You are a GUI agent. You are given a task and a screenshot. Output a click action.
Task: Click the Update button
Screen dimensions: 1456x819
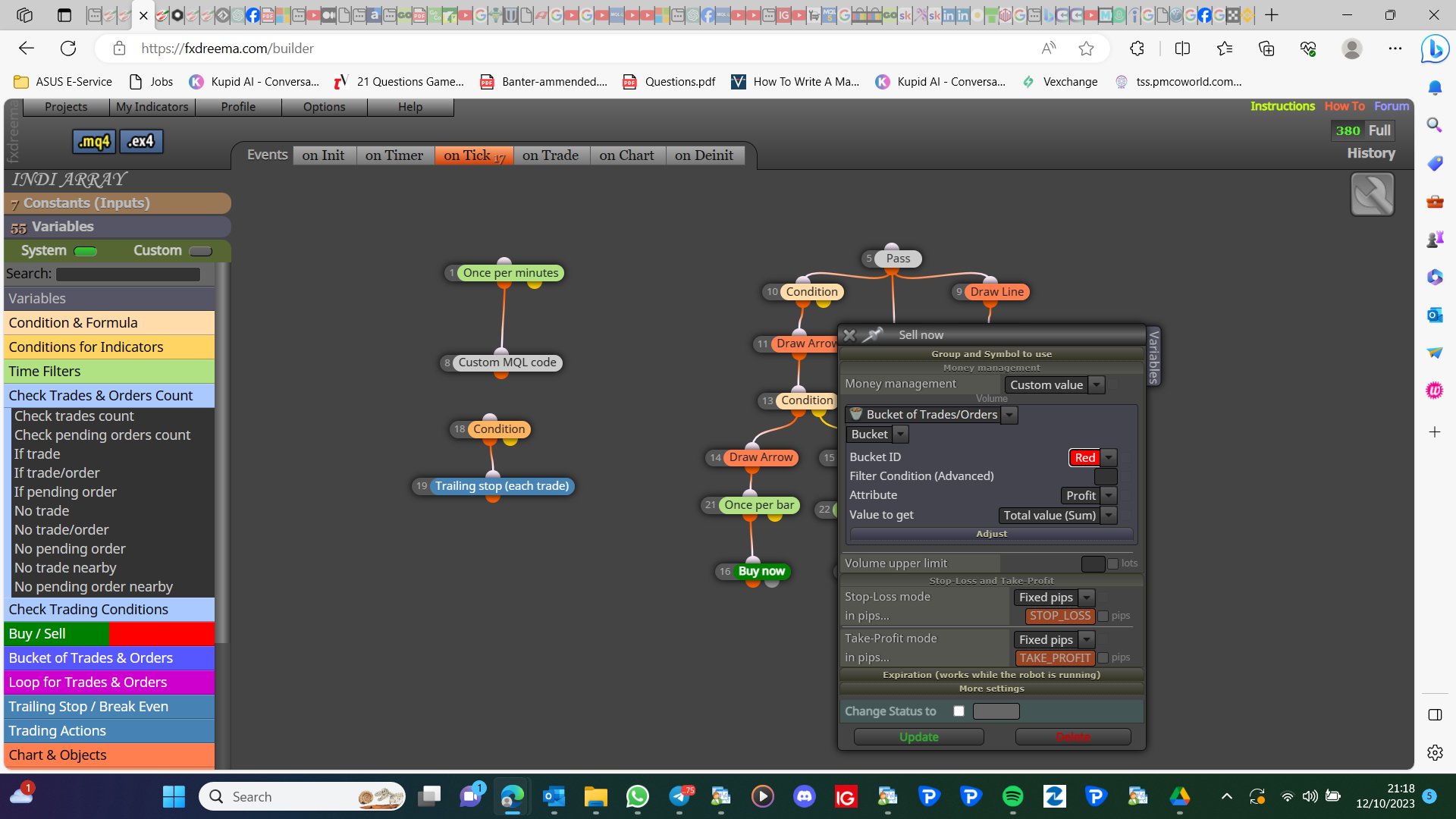(x=919, y=737)
